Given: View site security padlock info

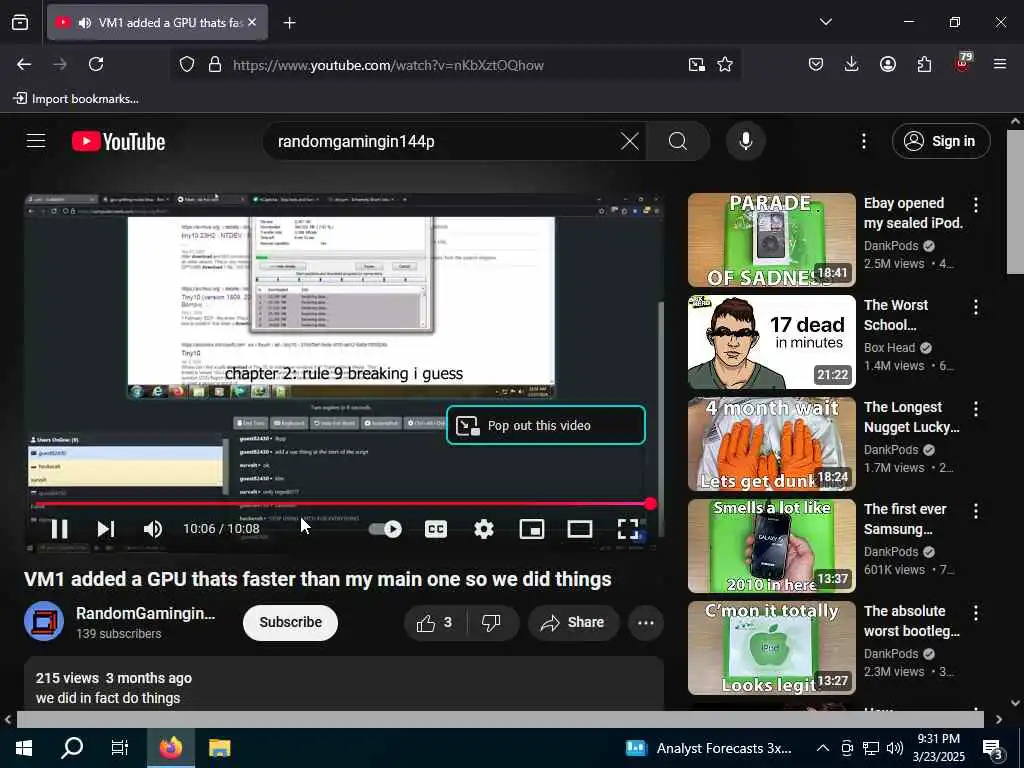Looking at the screenshot, I should (215, 65).
